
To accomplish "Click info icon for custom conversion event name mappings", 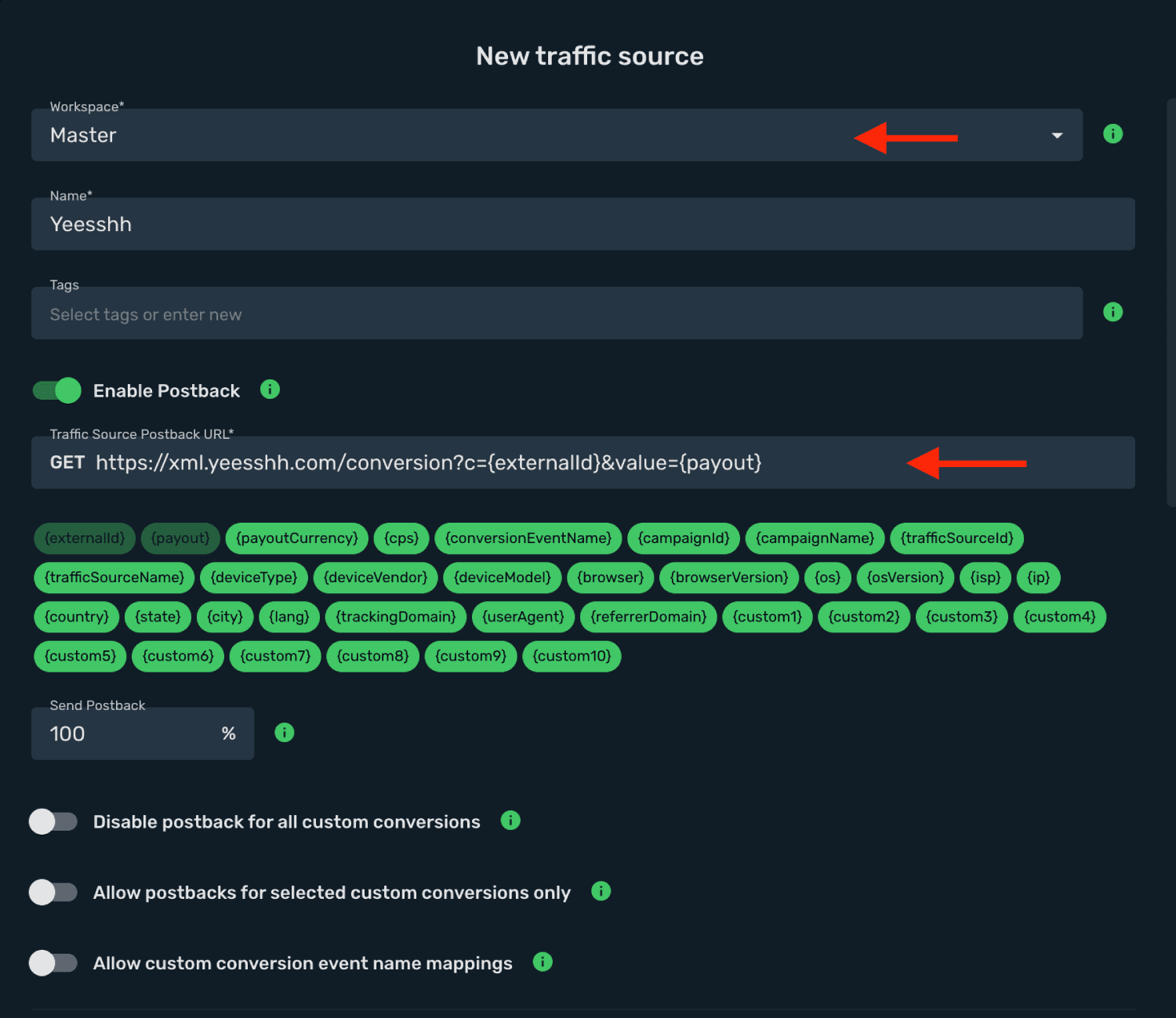I will pyautogui.click(x=543, y=961).
